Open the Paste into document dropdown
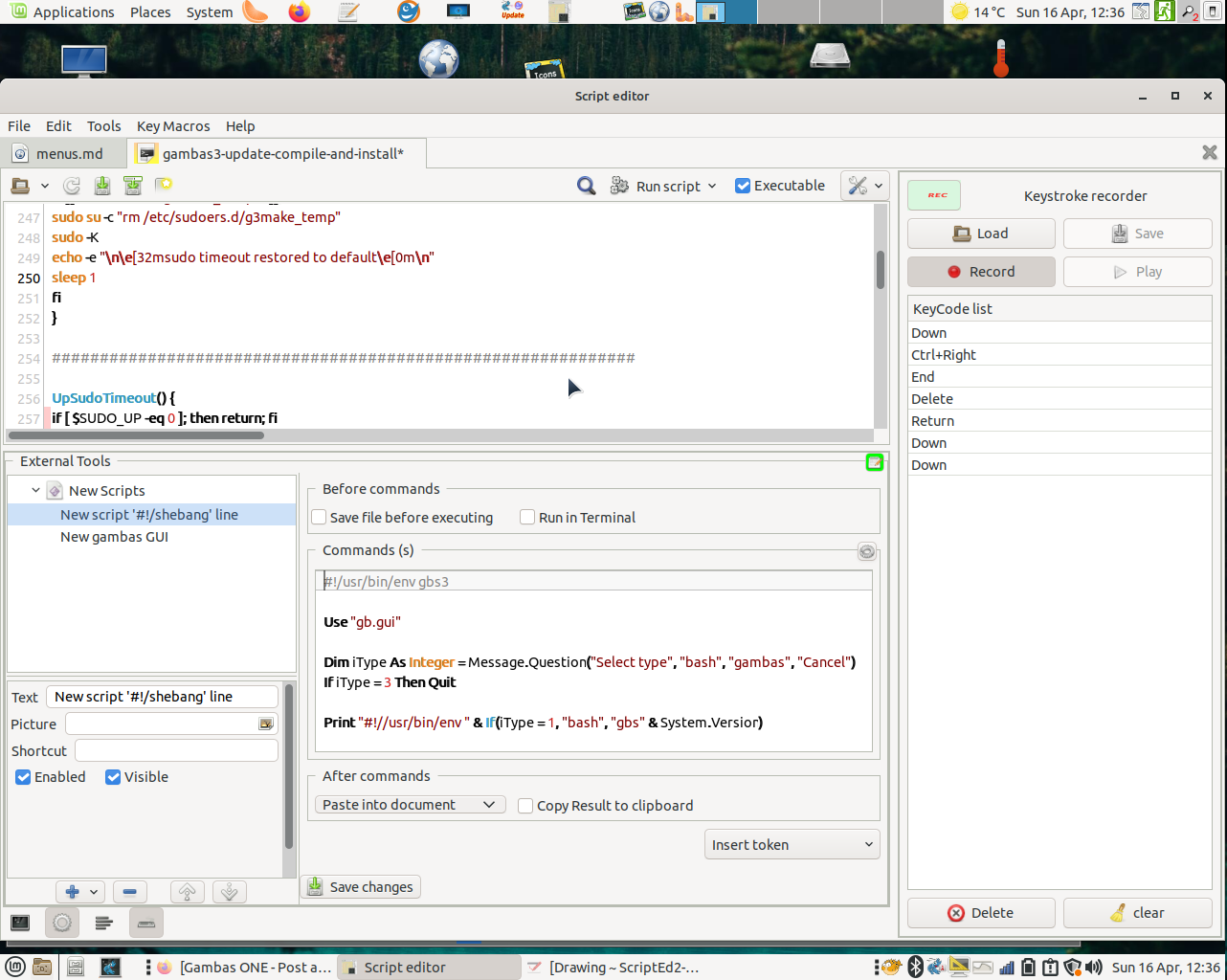The width and height of the screenshot is (1227, 980). click(410, 805)
